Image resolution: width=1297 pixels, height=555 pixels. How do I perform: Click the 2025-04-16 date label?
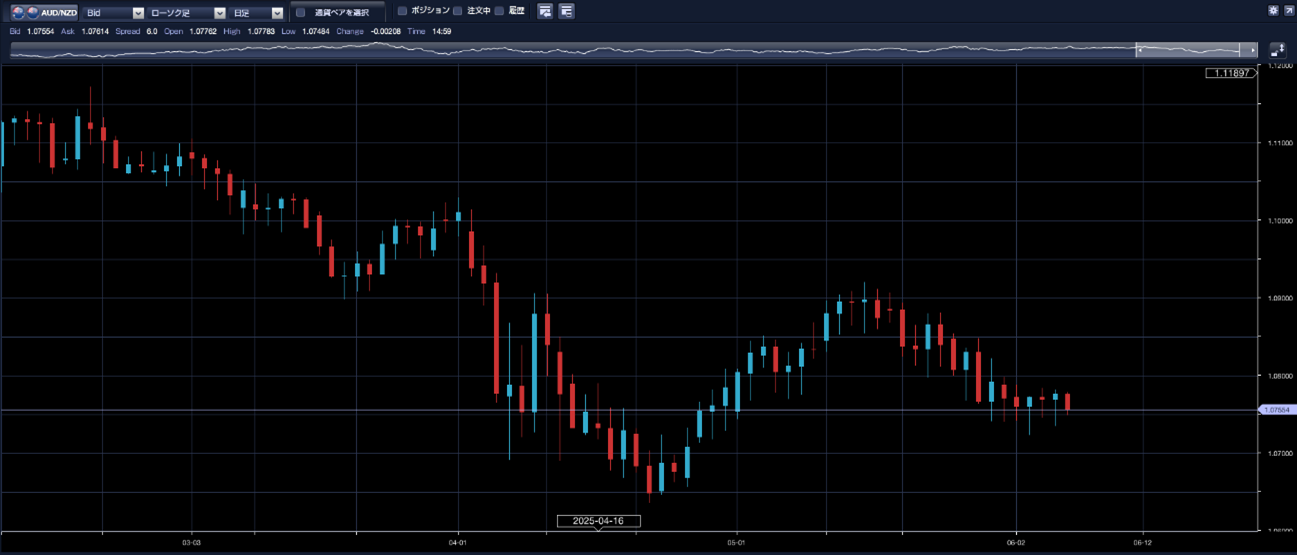pyautogui.click(x=598, y=521)
